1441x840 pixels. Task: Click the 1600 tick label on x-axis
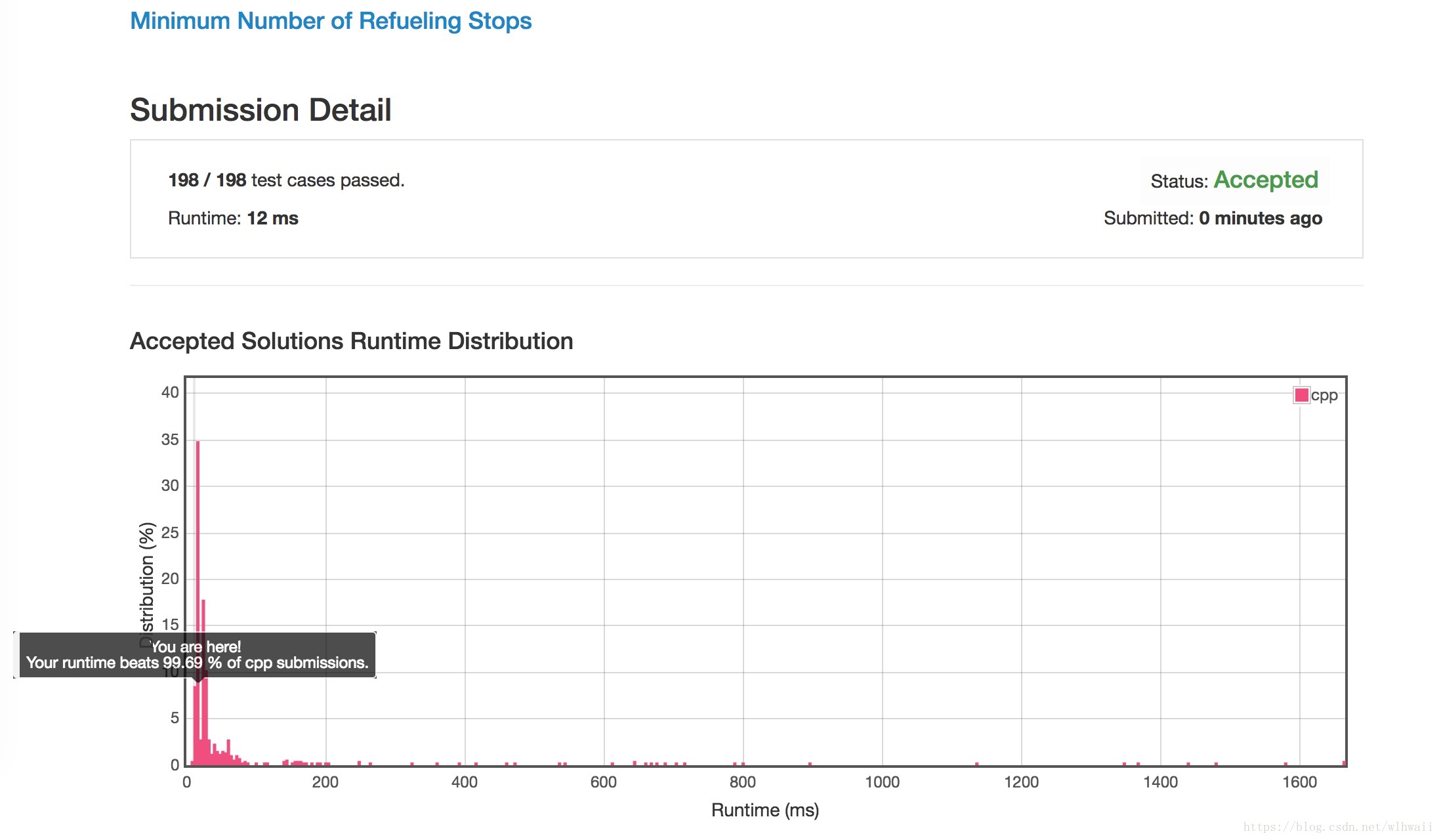1299,782
